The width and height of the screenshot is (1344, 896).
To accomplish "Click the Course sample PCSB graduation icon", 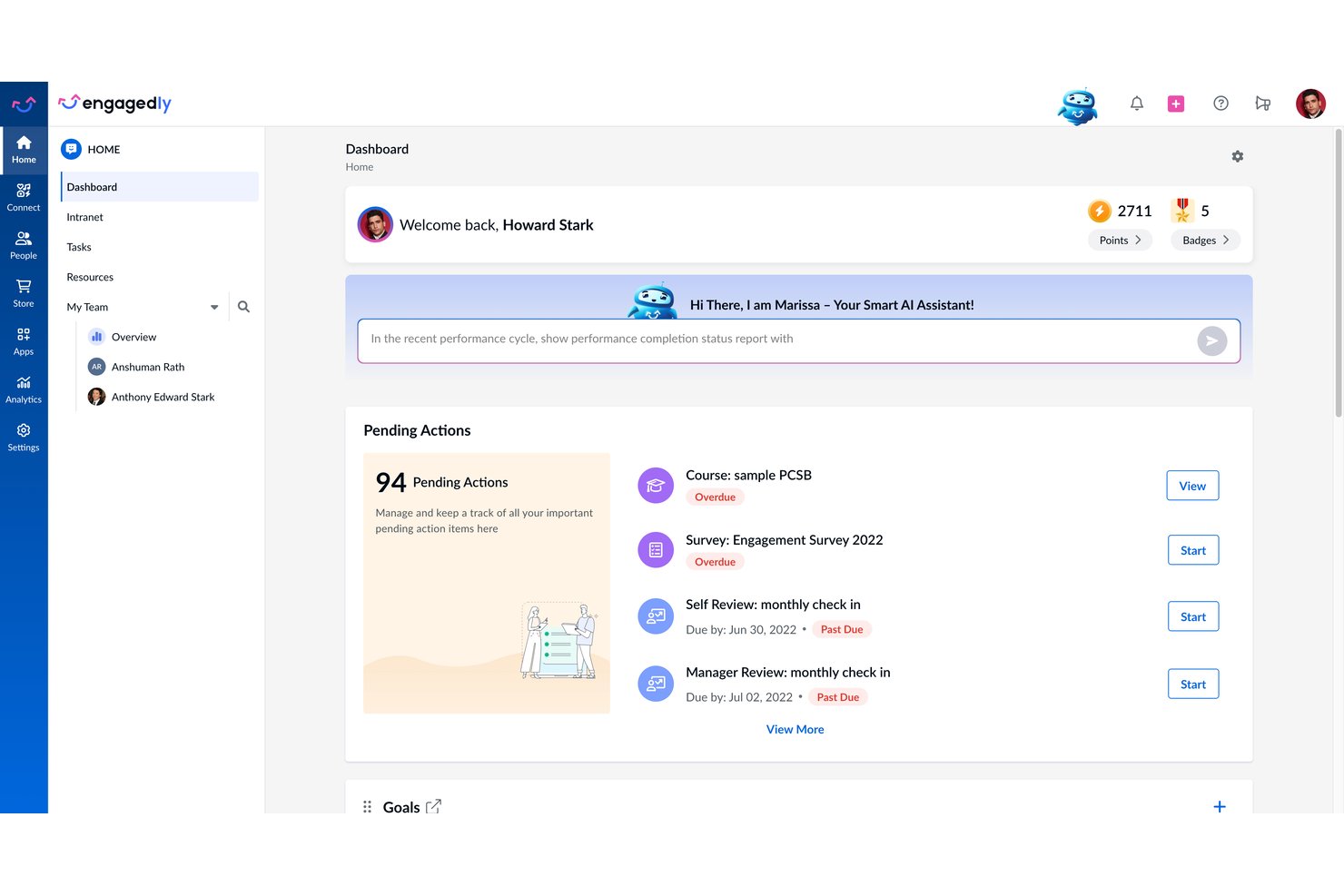I will [656, 486].
